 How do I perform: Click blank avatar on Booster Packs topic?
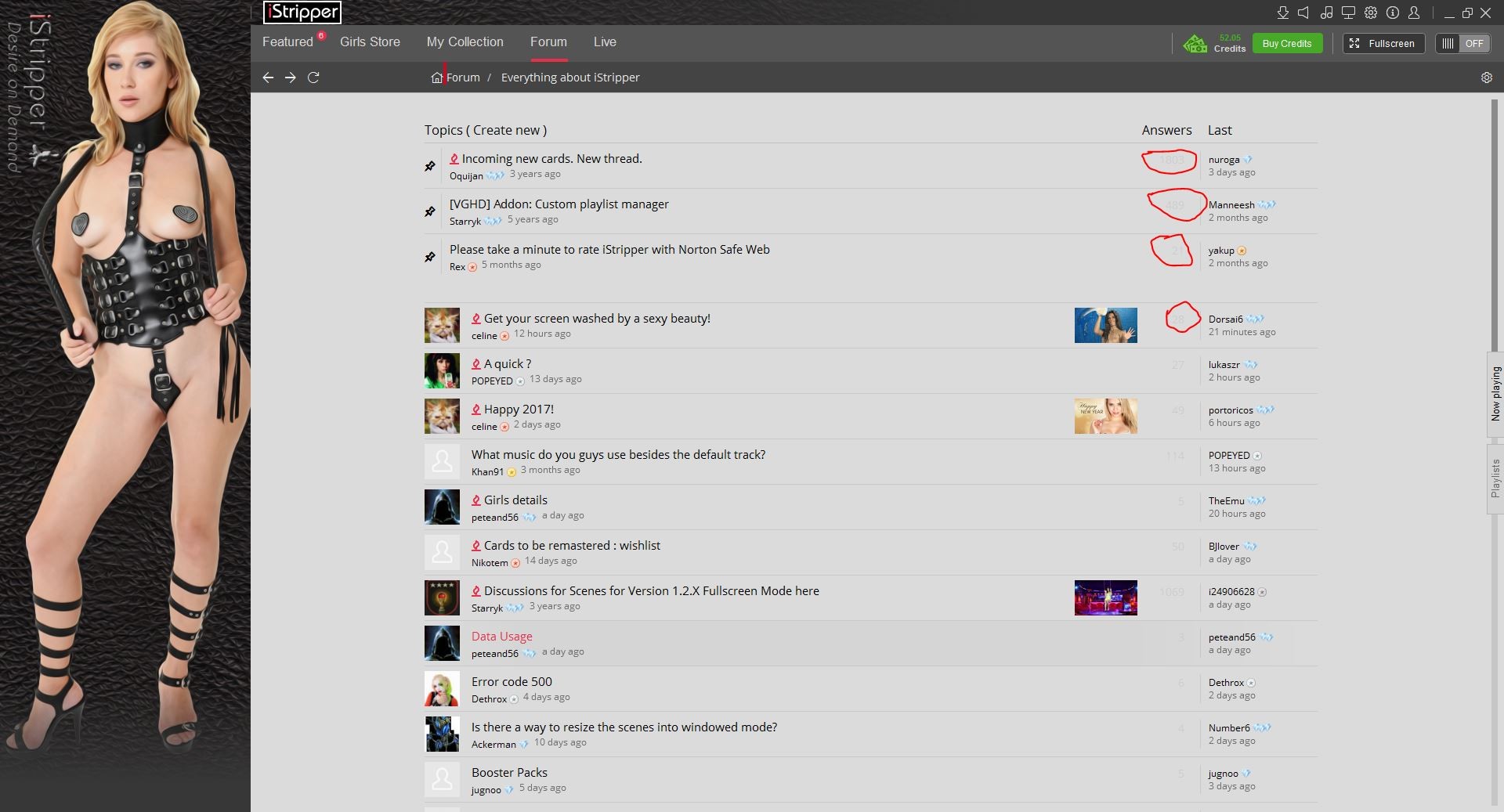442,779
